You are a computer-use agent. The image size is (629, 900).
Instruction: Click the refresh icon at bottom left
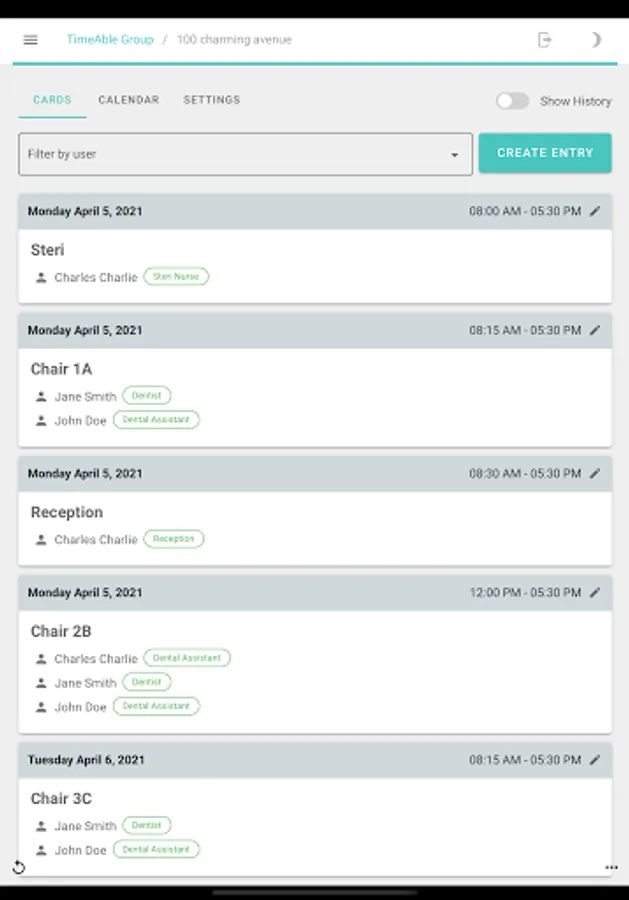pyautogui.click(x=18, y=867)
